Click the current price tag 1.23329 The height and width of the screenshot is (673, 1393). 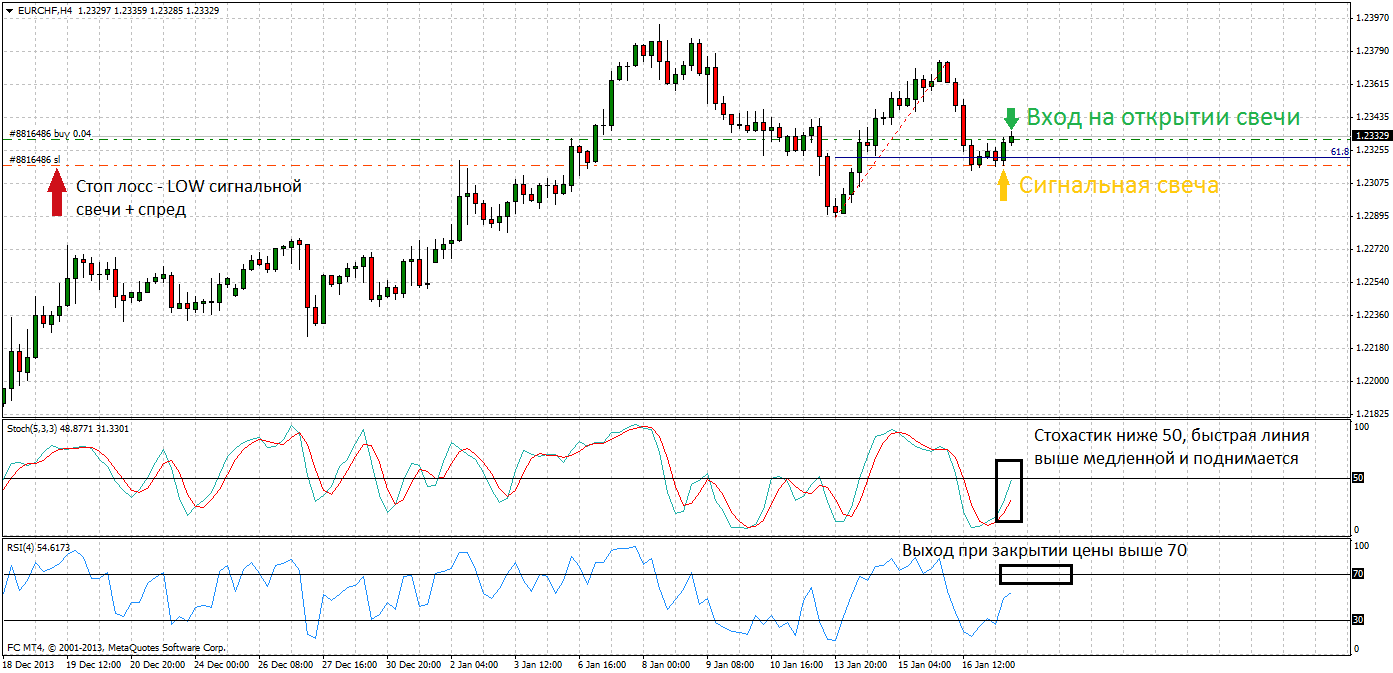1370,135
